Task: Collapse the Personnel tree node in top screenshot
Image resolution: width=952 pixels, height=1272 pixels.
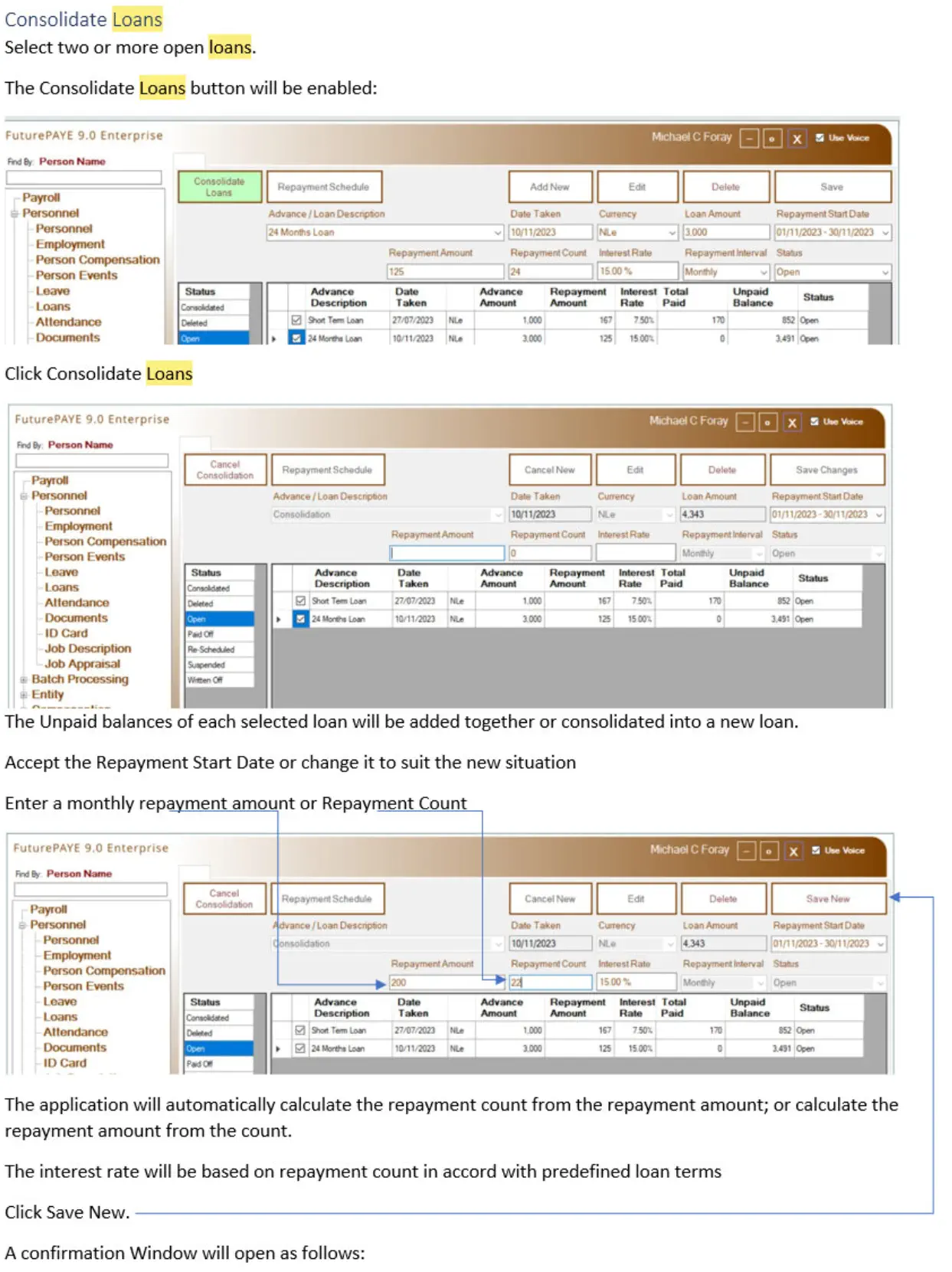Action: pos(15,214)
